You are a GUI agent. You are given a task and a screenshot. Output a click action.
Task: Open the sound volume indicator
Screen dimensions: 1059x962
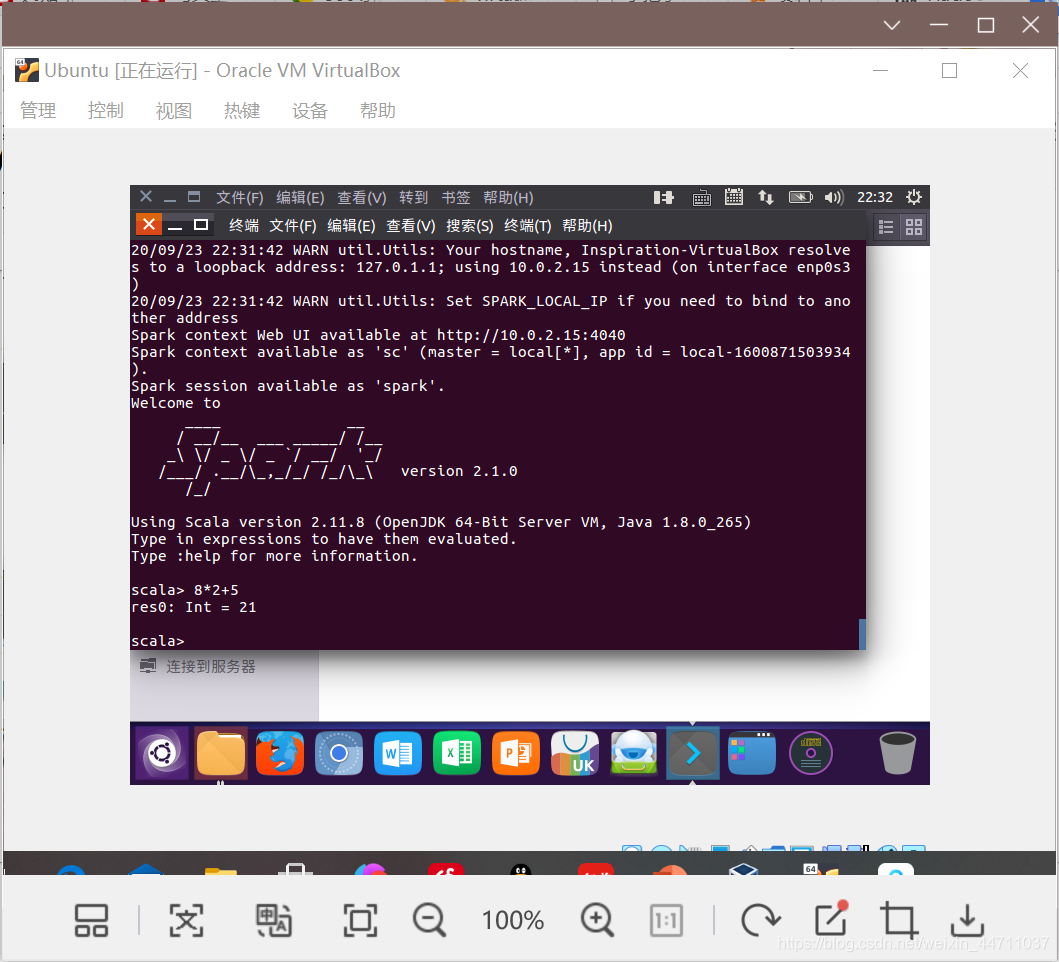click(834, 197)
